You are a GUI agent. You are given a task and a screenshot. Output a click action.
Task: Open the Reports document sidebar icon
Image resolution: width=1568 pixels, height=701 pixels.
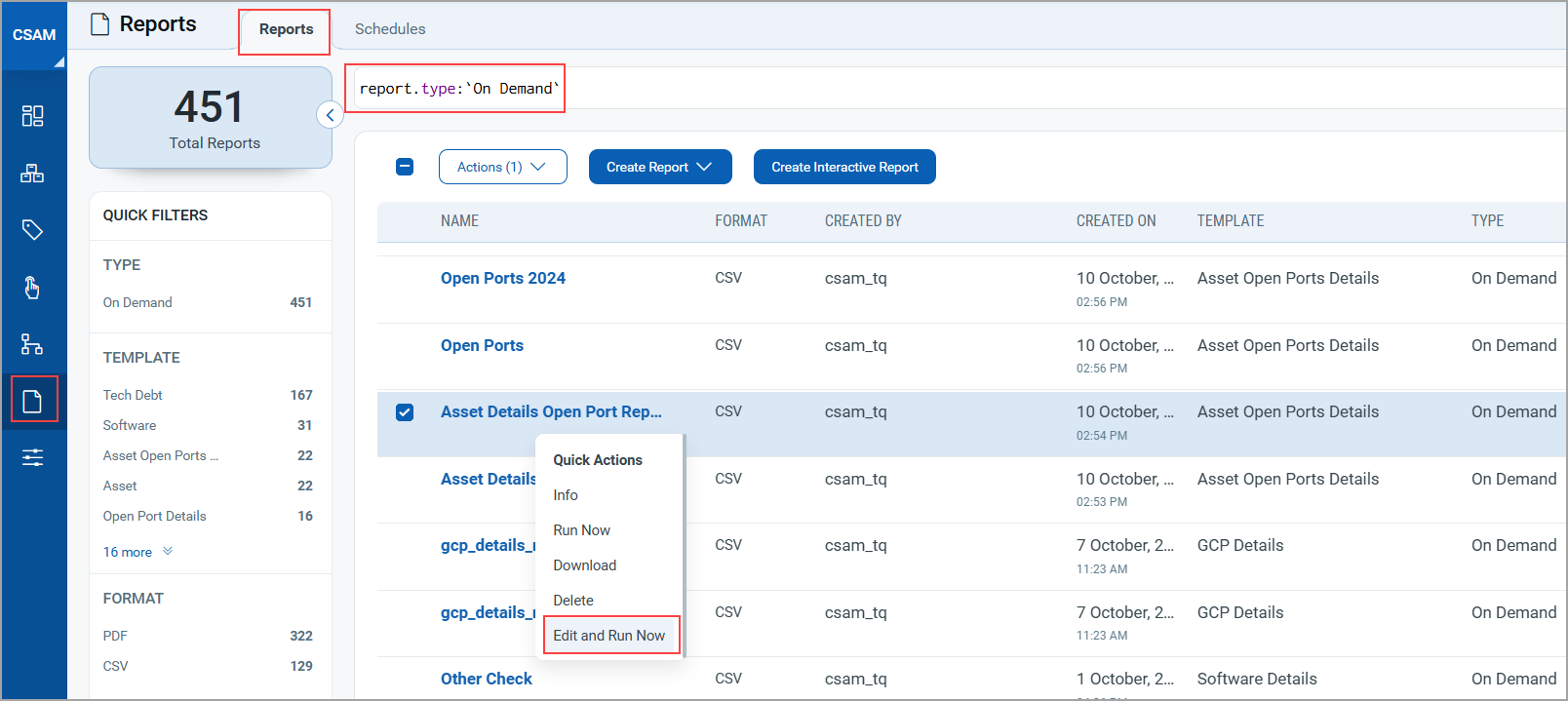tap(33, 401)
